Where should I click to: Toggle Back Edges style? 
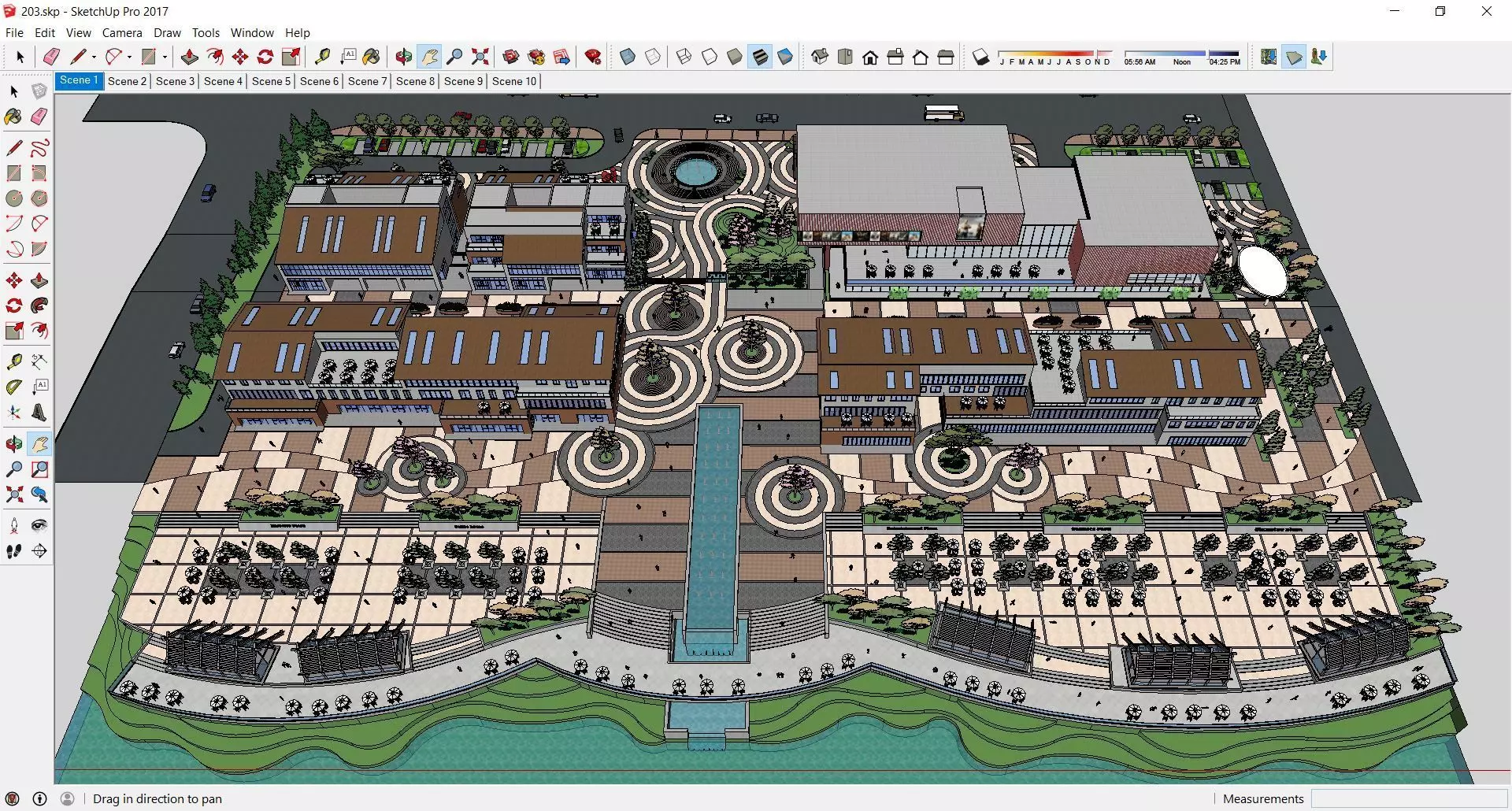[x=653, y=57]
